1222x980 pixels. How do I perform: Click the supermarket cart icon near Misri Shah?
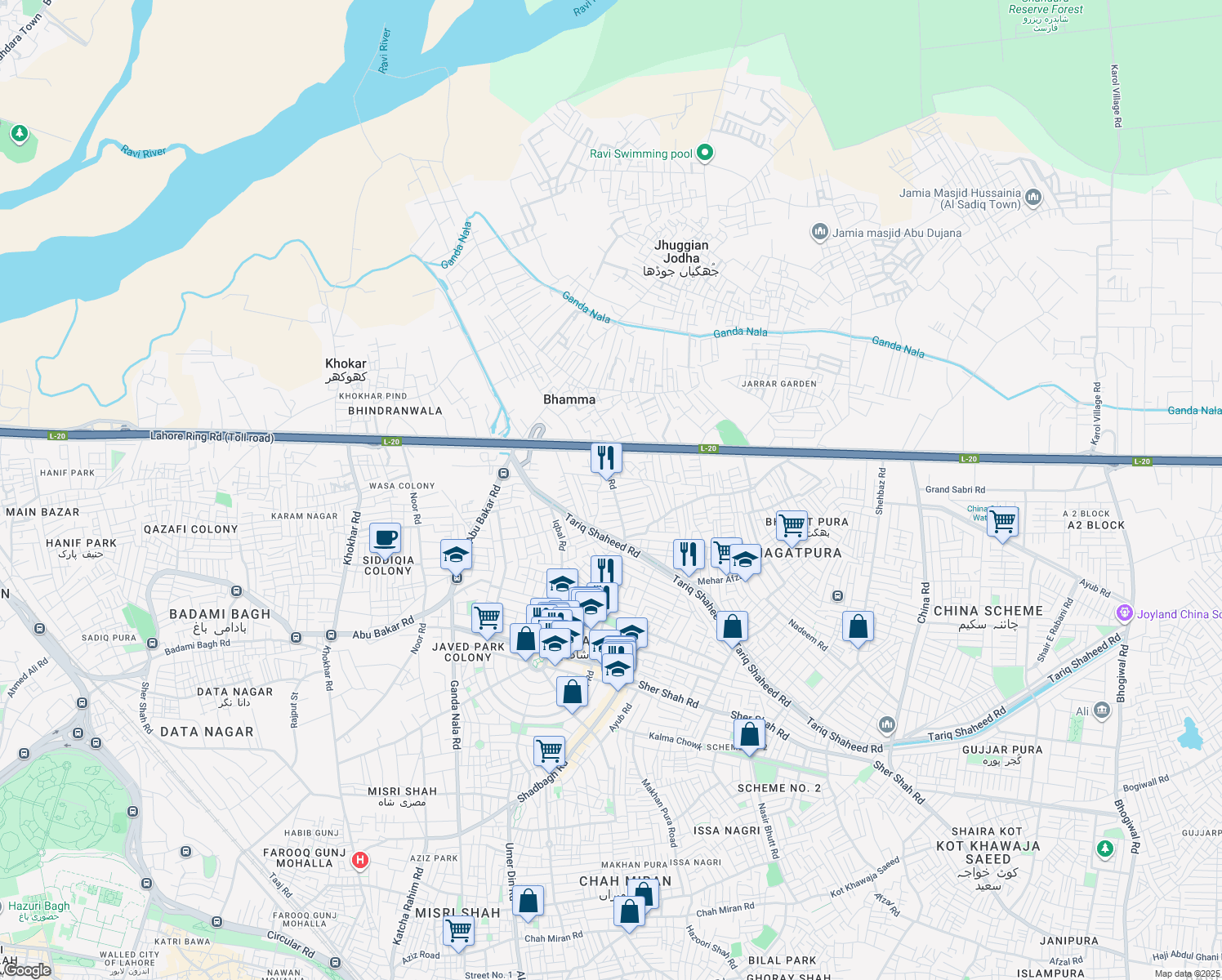tap(458, 931)
